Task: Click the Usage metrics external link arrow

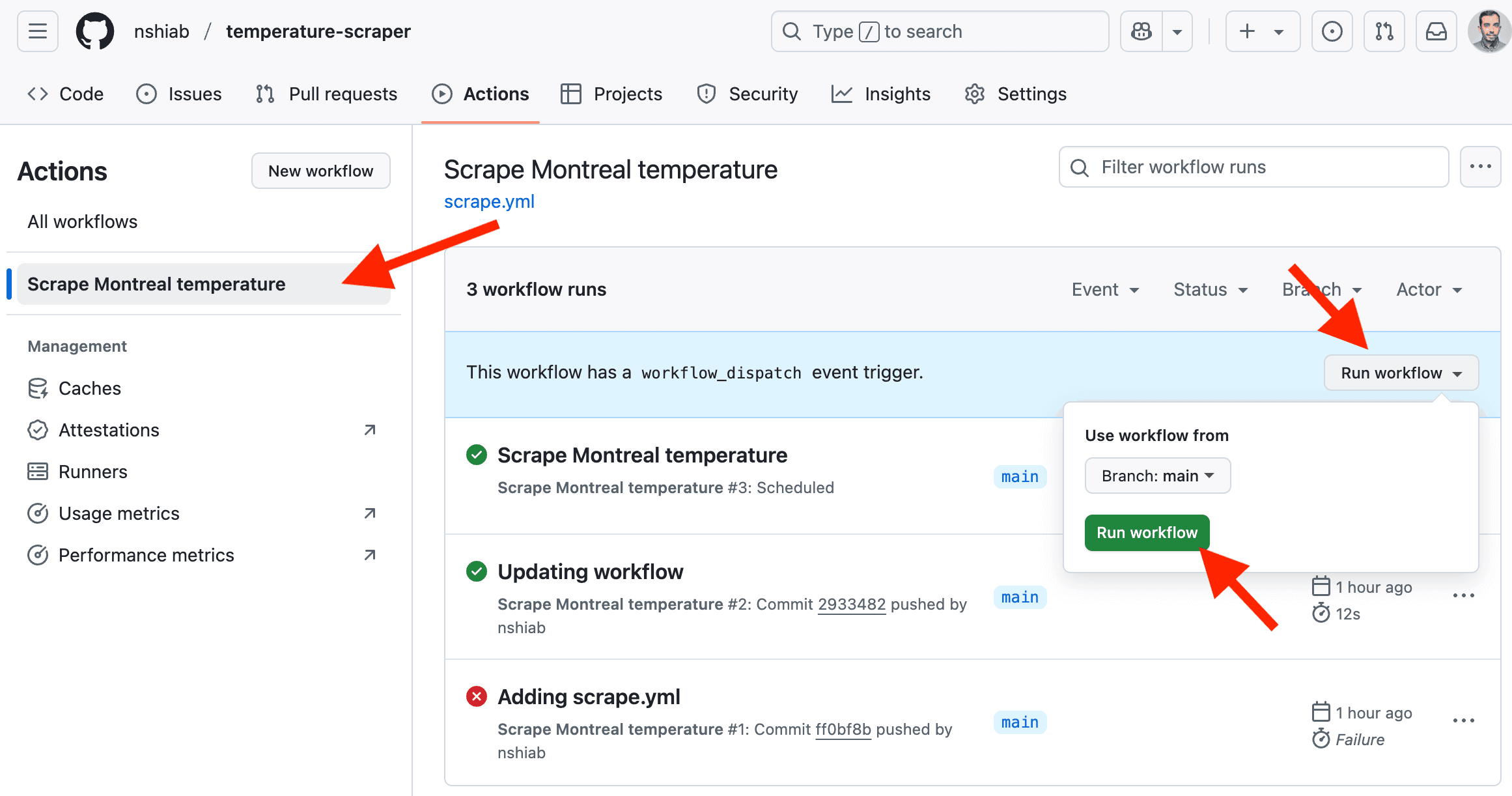Action: point(370,513)
